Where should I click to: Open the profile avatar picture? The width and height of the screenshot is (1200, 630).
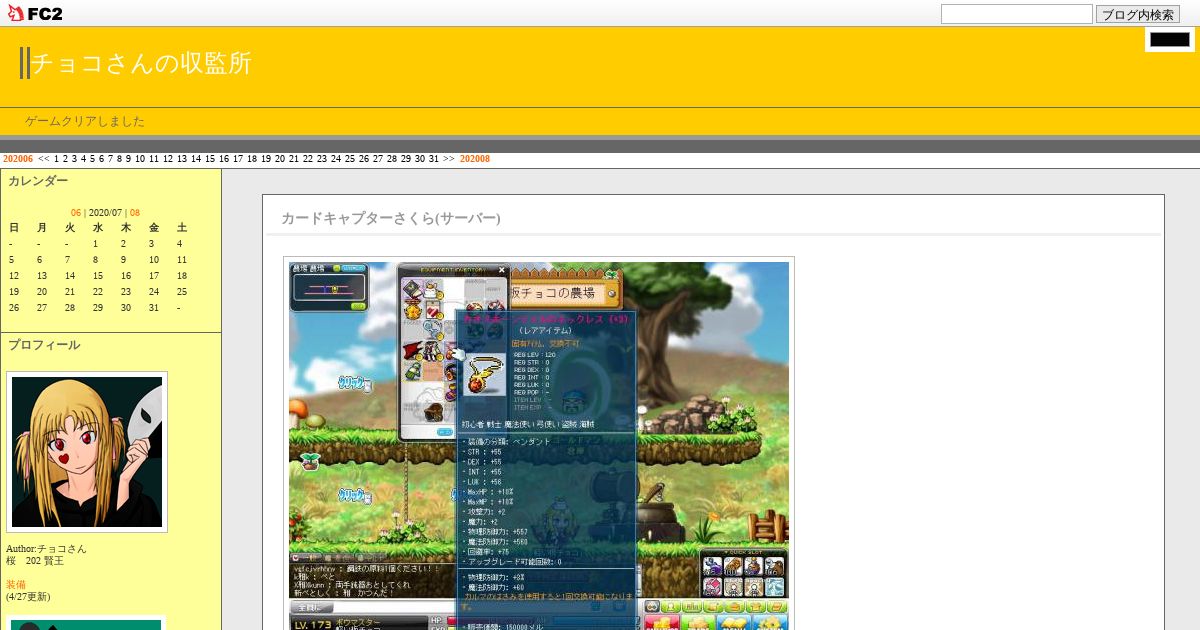87,452
